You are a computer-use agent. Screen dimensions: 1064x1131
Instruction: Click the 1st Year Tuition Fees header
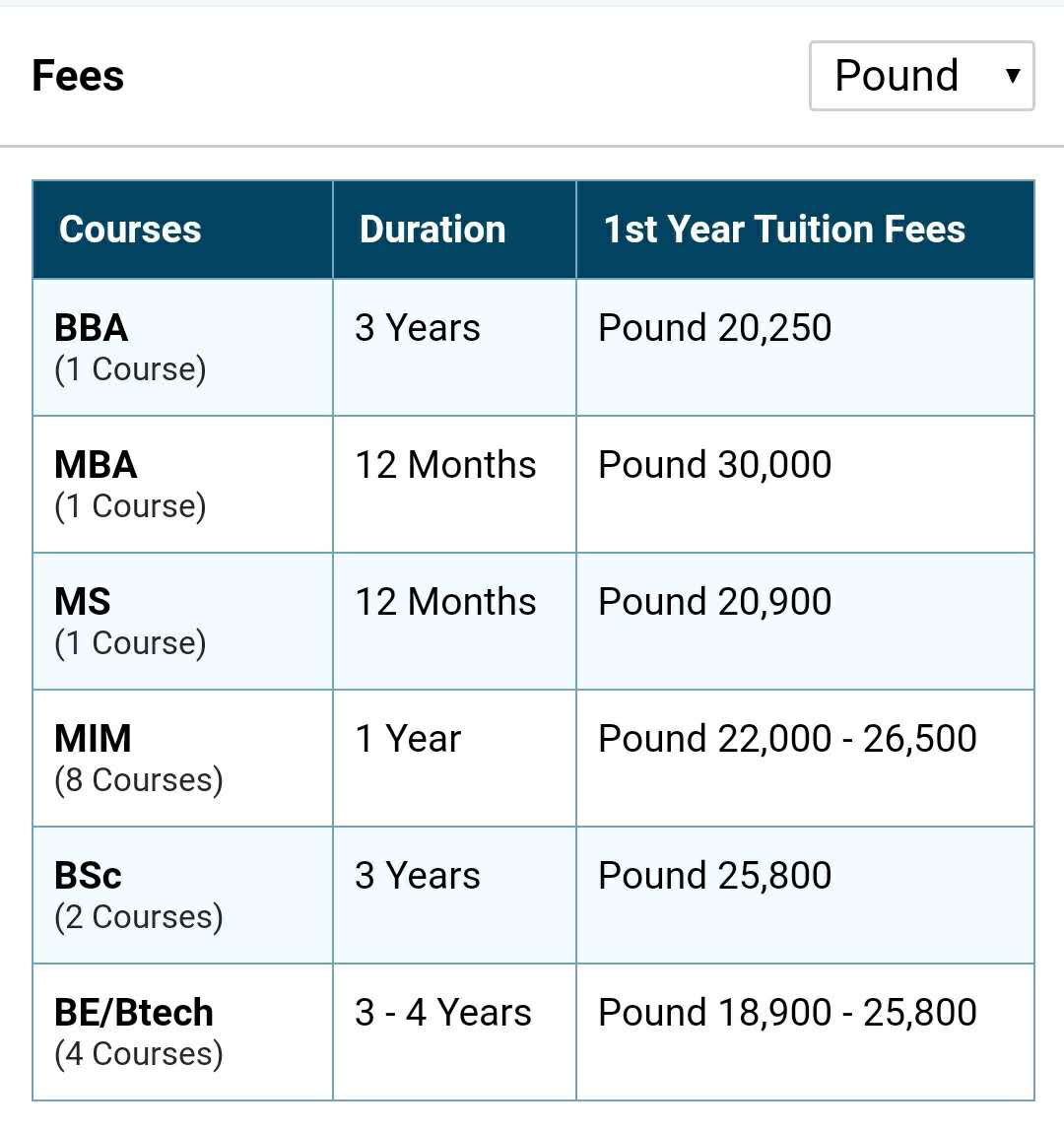[784, 230]
